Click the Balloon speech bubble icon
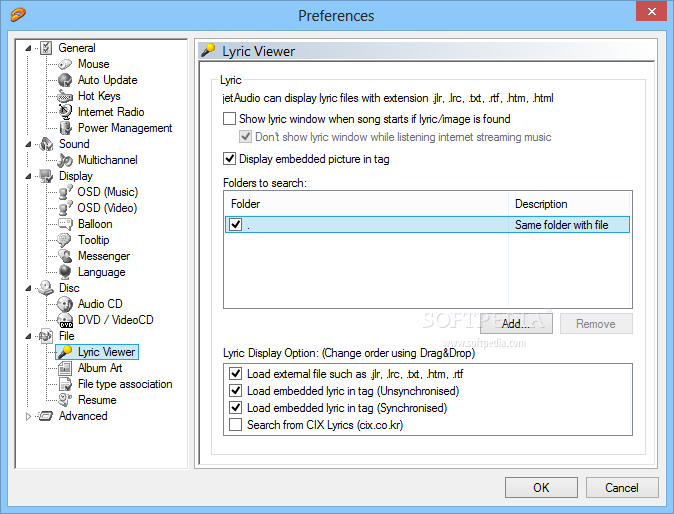 click(x=65, y=224)
